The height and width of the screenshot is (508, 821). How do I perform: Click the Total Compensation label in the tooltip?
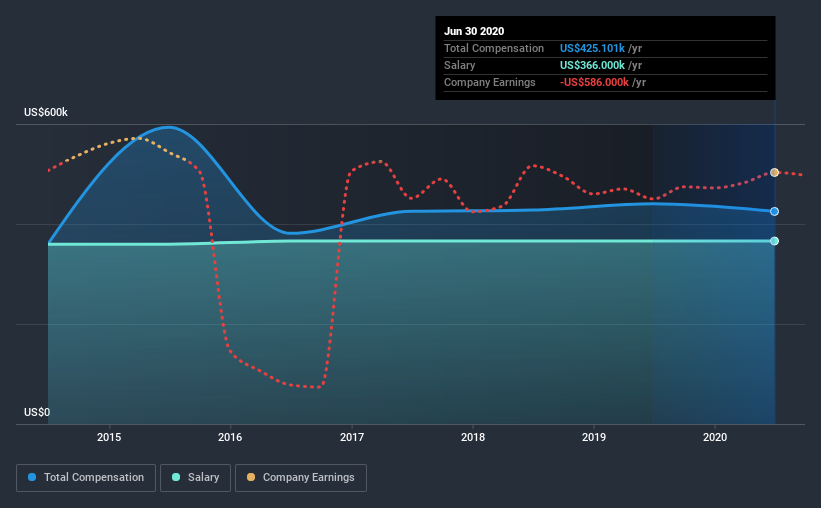coord(494,48)
